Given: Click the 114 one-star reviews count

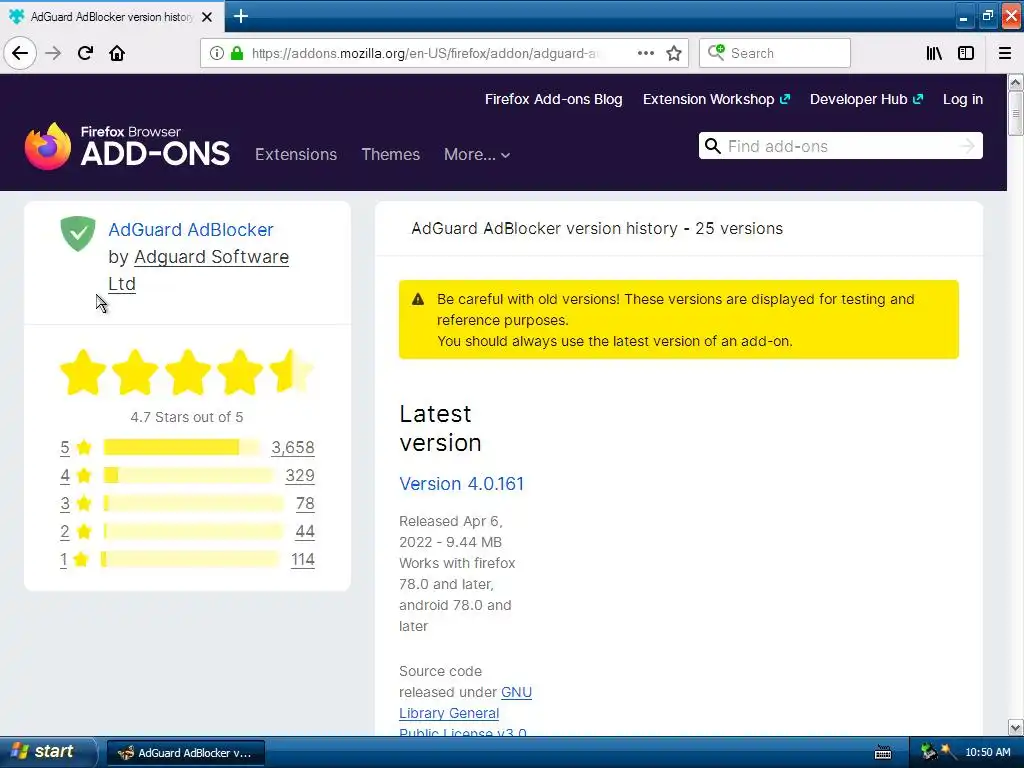Looking at the screenshot, I should (x=302, y=560).
